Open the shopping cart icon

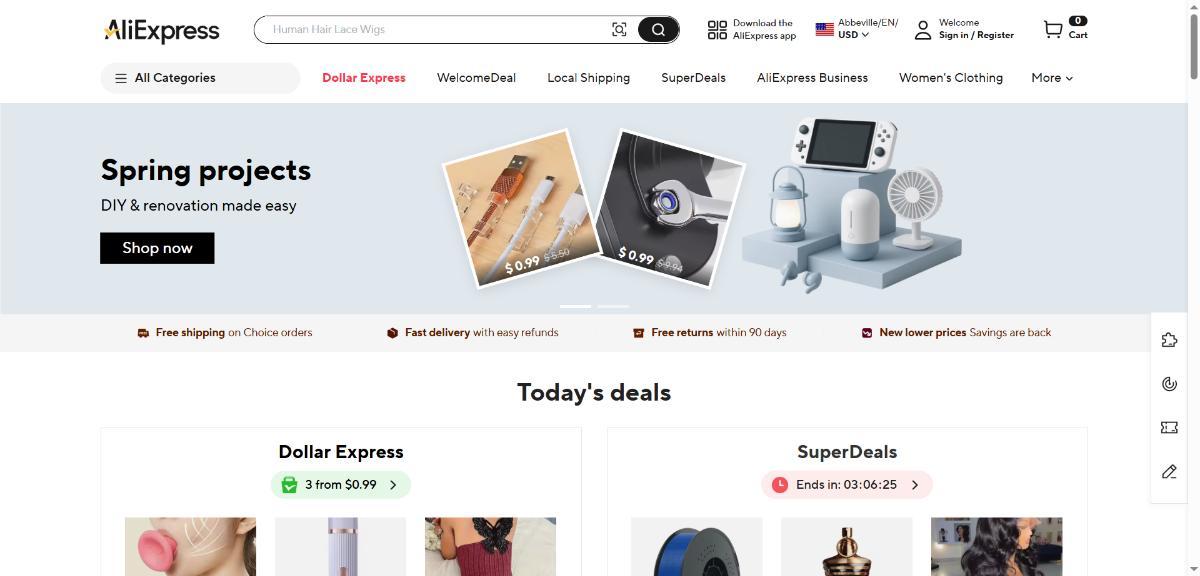pos(1053,30)
